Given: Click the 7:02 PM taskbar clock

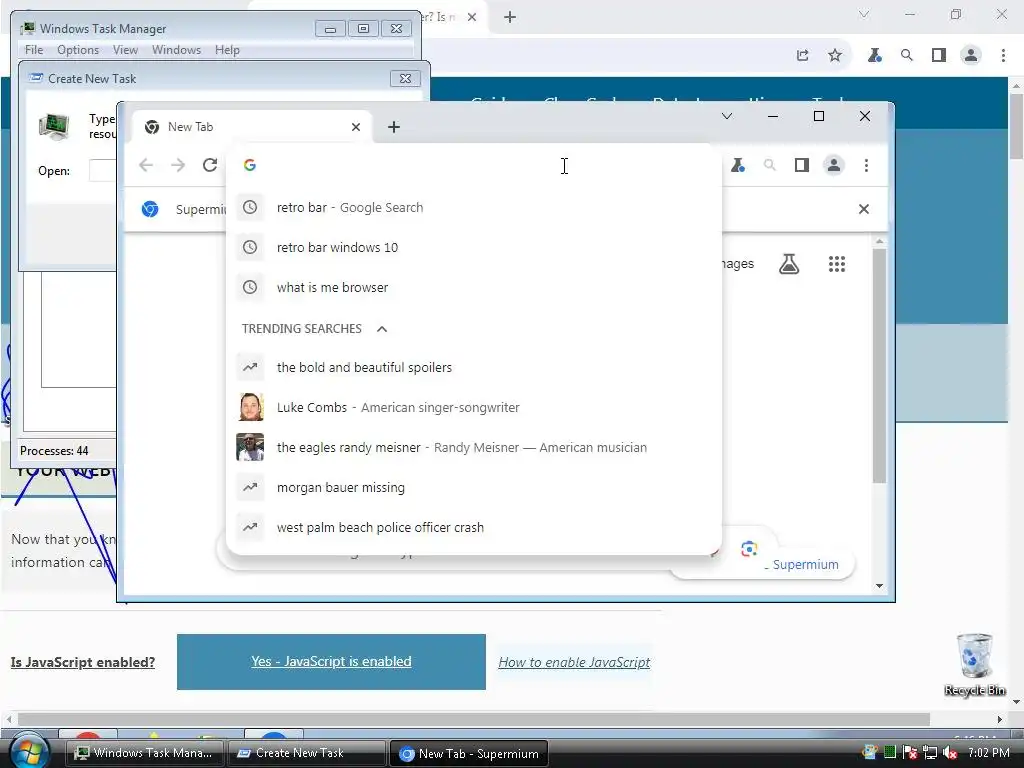Looking at the screenshot, I should click(x=989, y=753).
